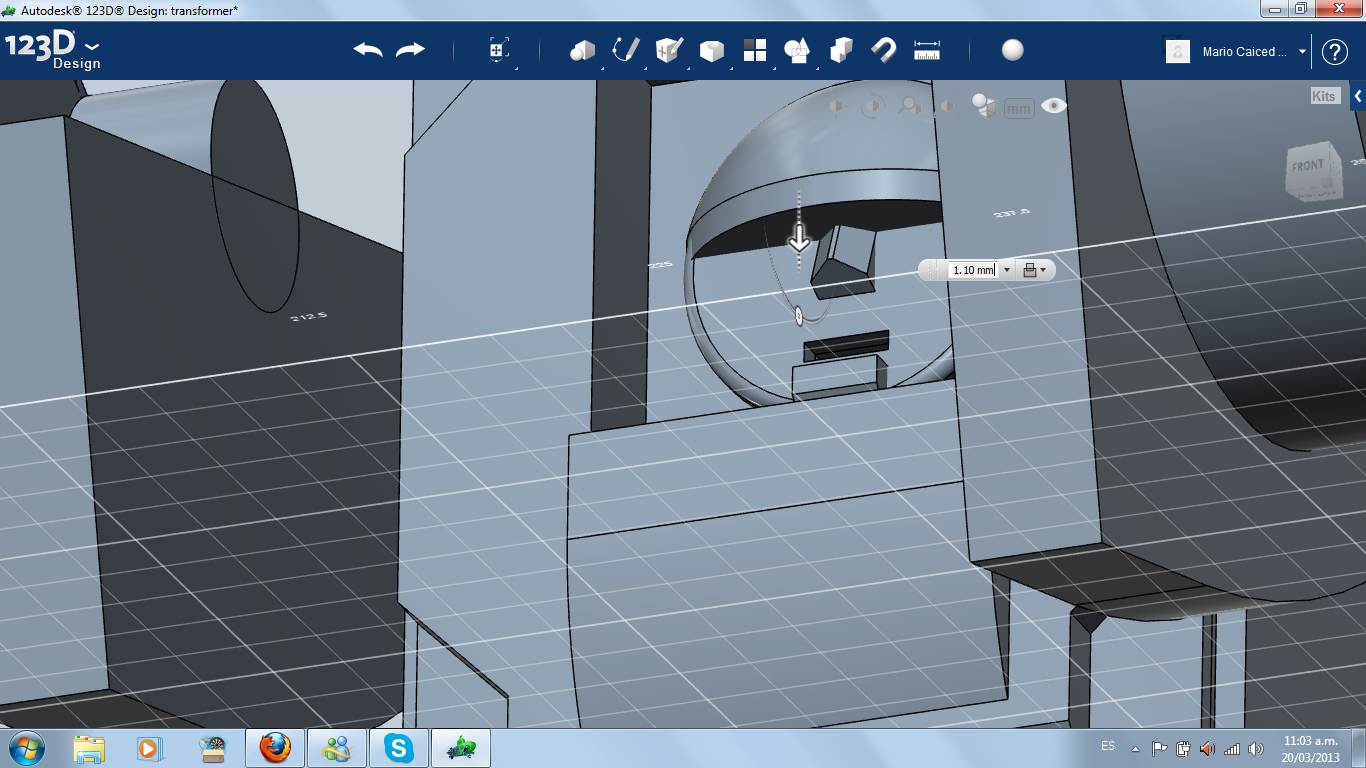Open the Construct tools

click(x=668, y=50)
